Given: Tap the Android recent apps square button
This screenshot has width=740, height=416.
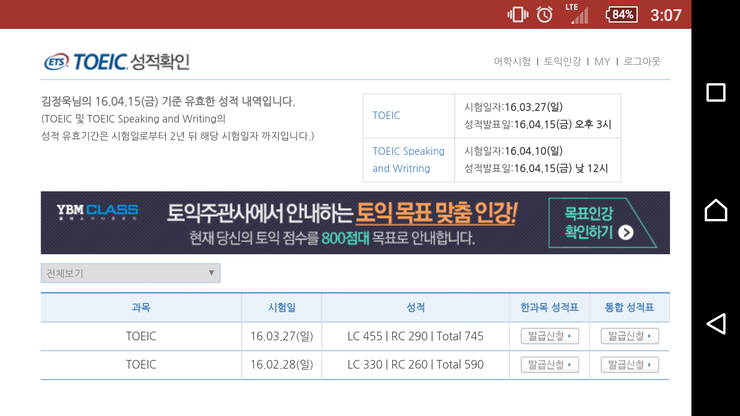Looking at the screenshot, I should coord(715,93).
